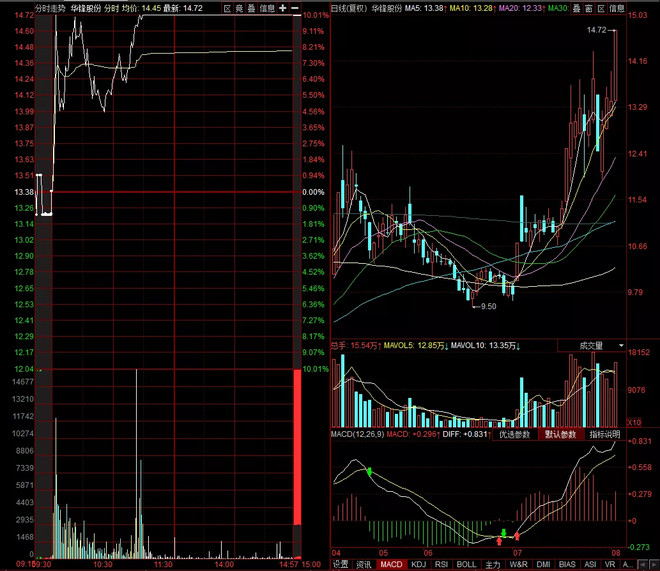The image size is (660, 571).
Task: Click the 默认参数 default parameters button
Action: 561,434
